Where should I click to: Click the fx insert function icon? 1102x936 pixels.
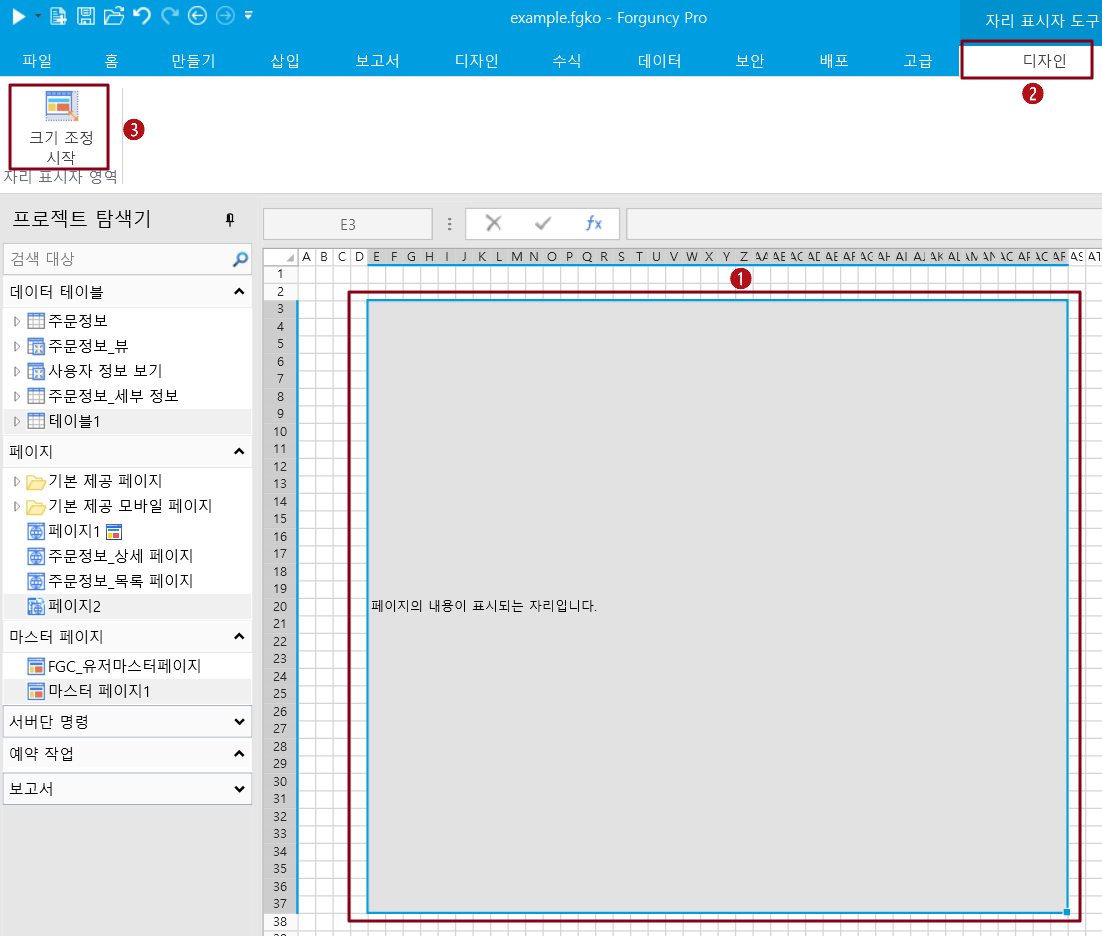click(x=593, y=224)
